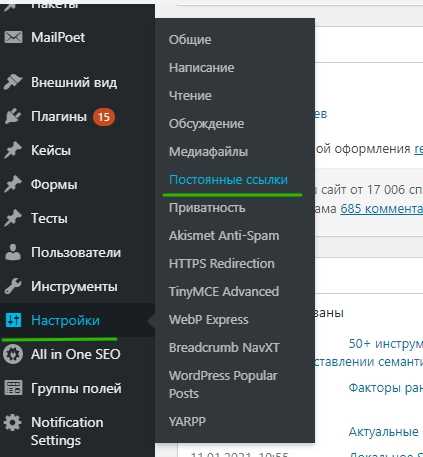Screen dimensions: 423x457
Task: Click the plugins update badge 15
Action: 104,117
